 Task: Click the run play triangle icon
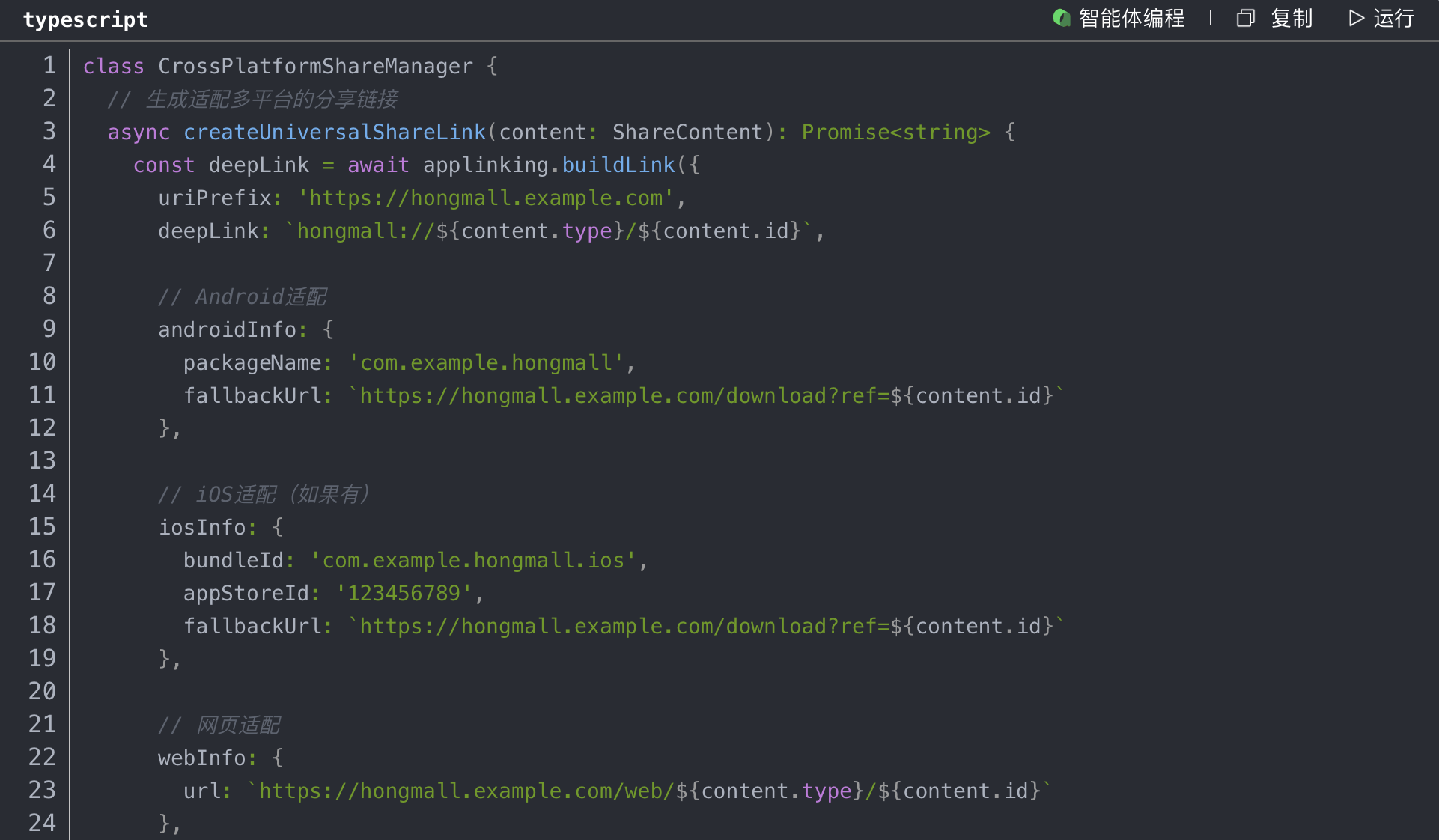click(x=1356, y=18)
